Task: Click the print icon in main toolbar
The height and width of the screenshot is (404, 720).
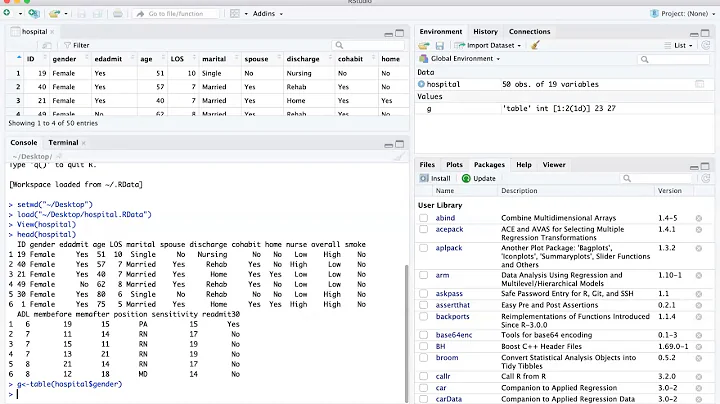Action: [x=118, y=13]
